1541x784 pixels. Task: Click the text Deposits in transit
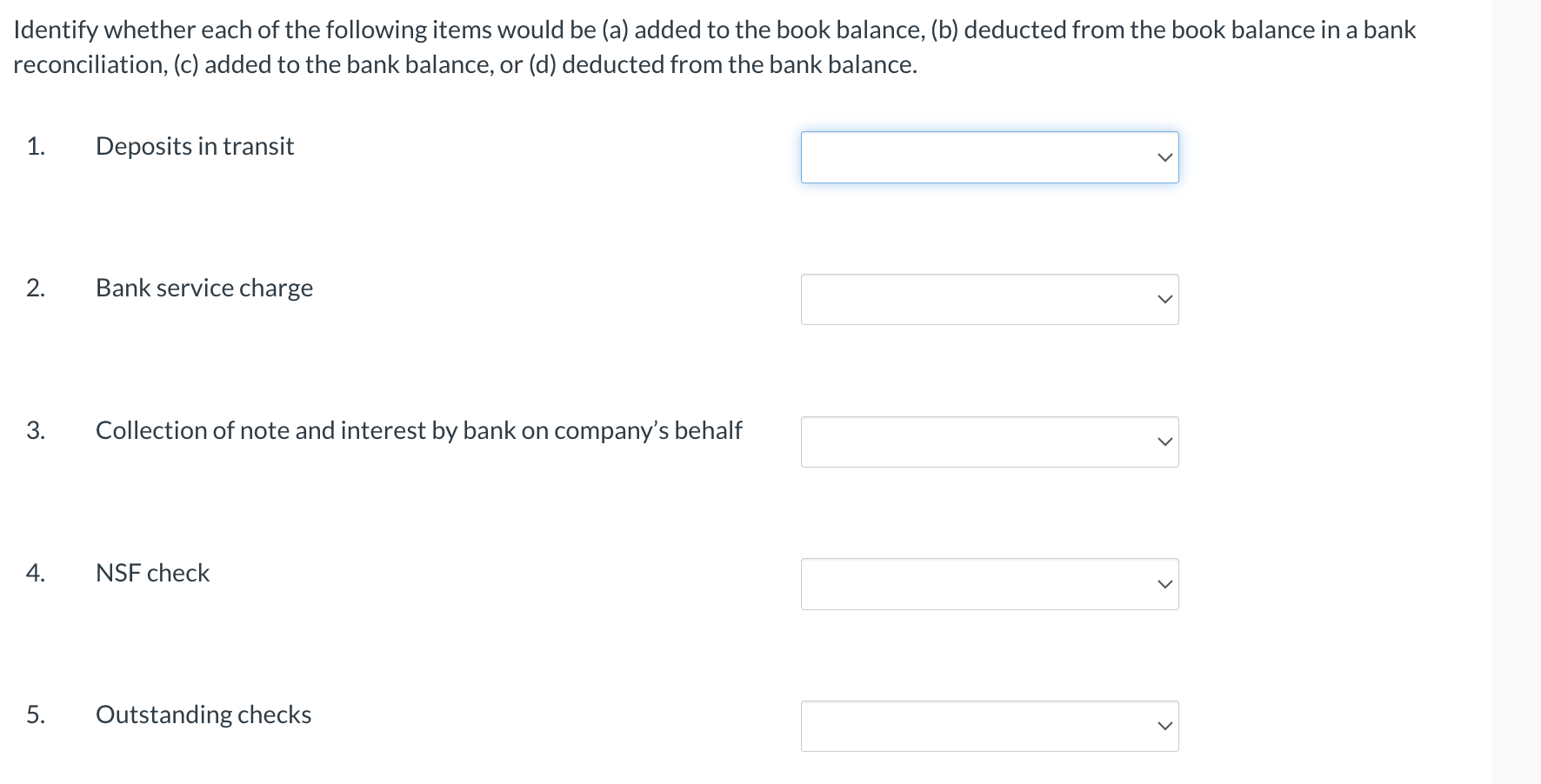194,146
